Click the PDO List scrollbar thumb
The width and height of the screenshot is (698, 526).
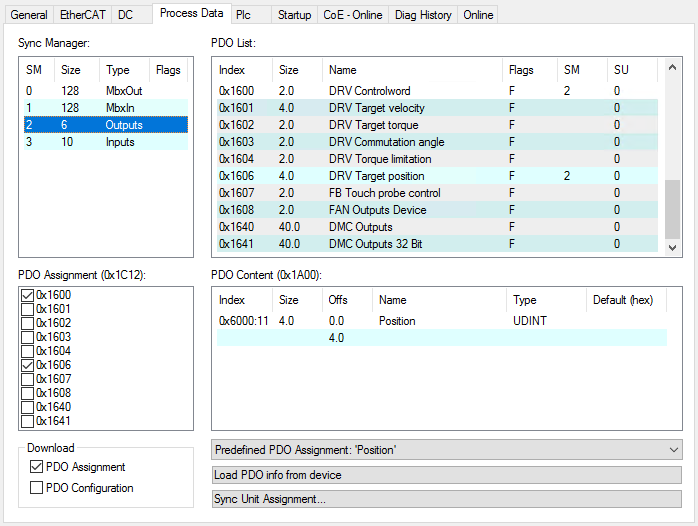[x=673, y=209]
